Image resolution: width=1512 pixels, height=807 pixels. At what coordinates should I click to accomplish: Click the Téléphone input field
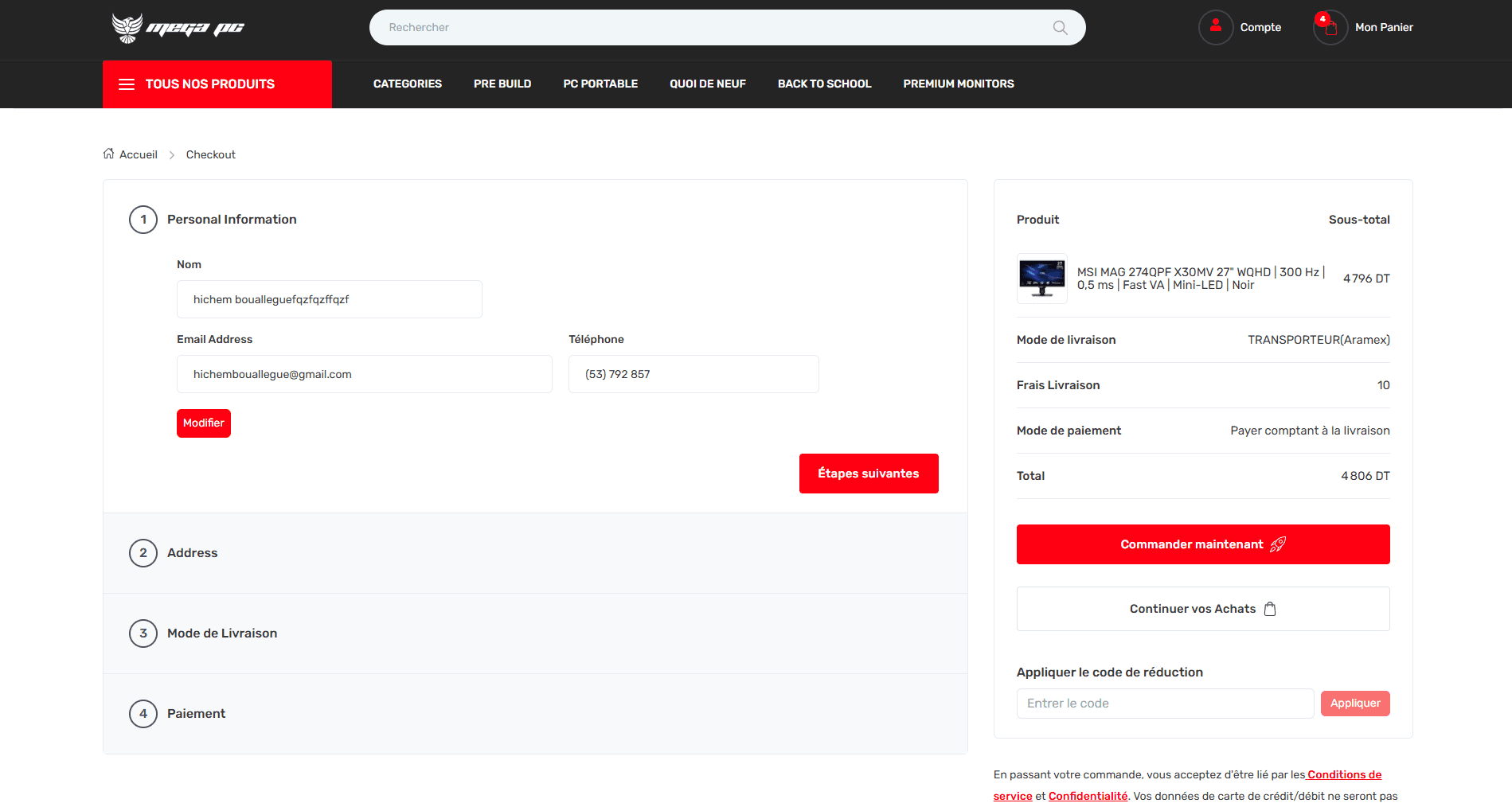pos(693,374)
